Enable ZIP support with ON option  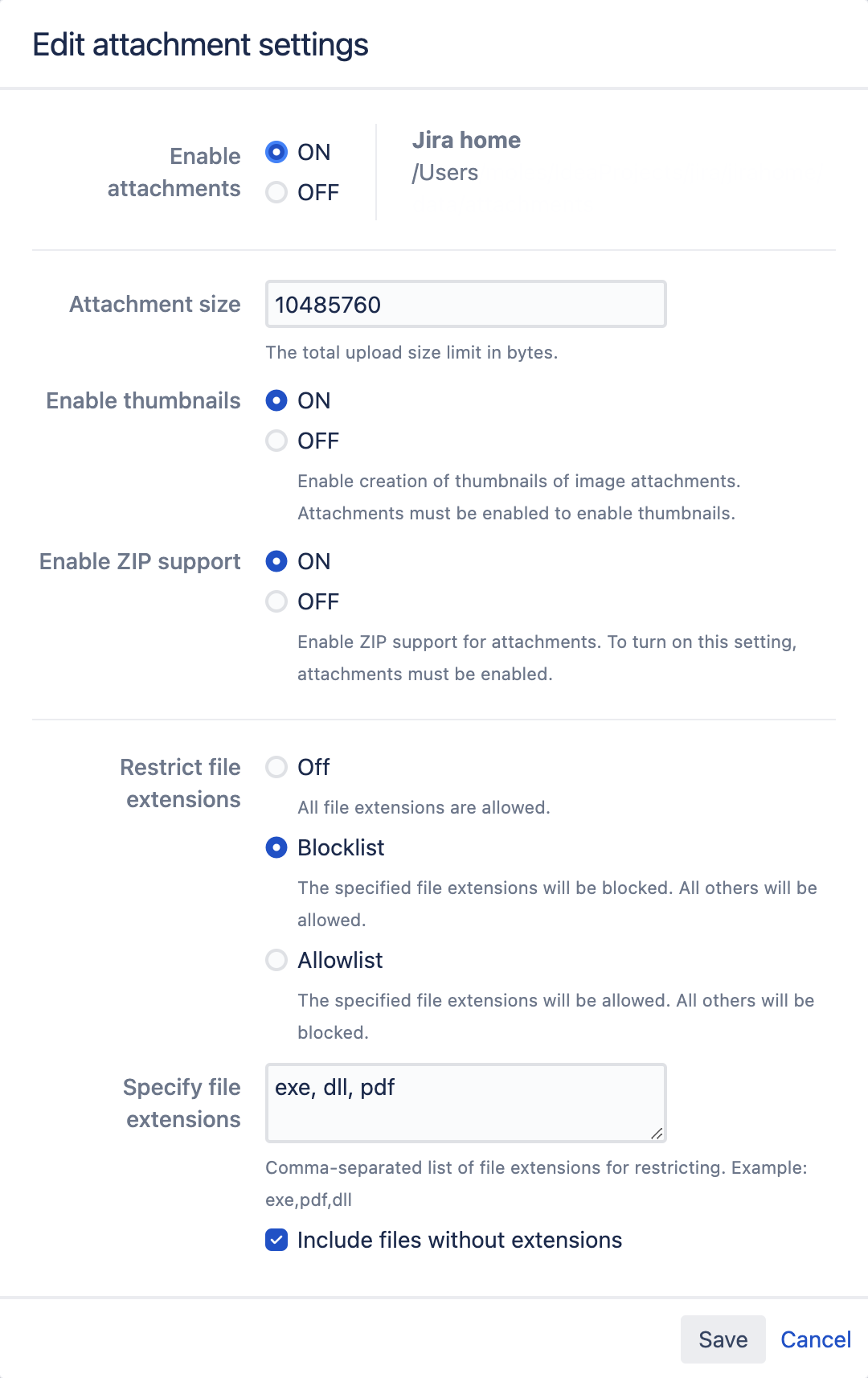[x=276, y=561]
